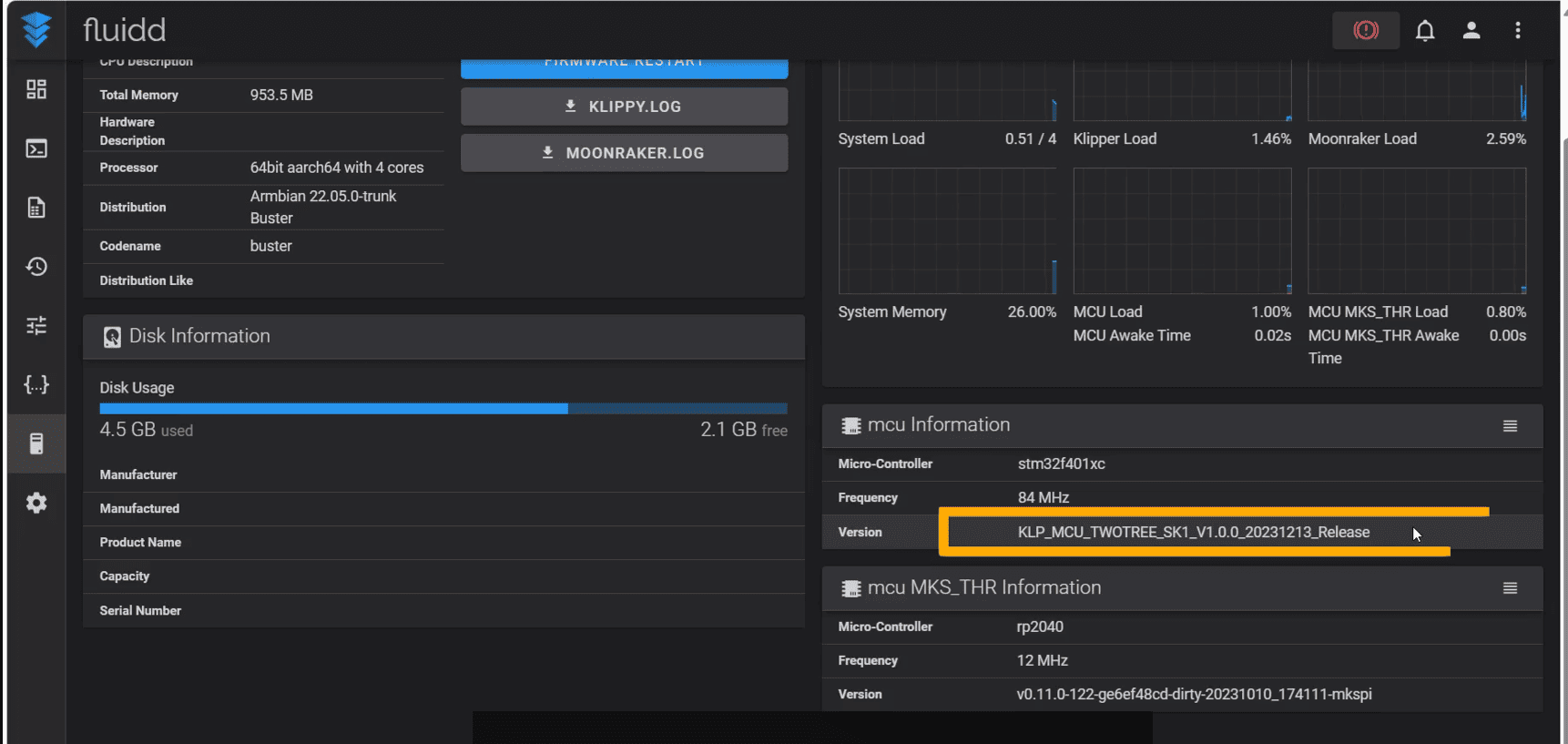Click the mcu MKS_THR Information panel title
1568x744 pixels.
(984, 587)
